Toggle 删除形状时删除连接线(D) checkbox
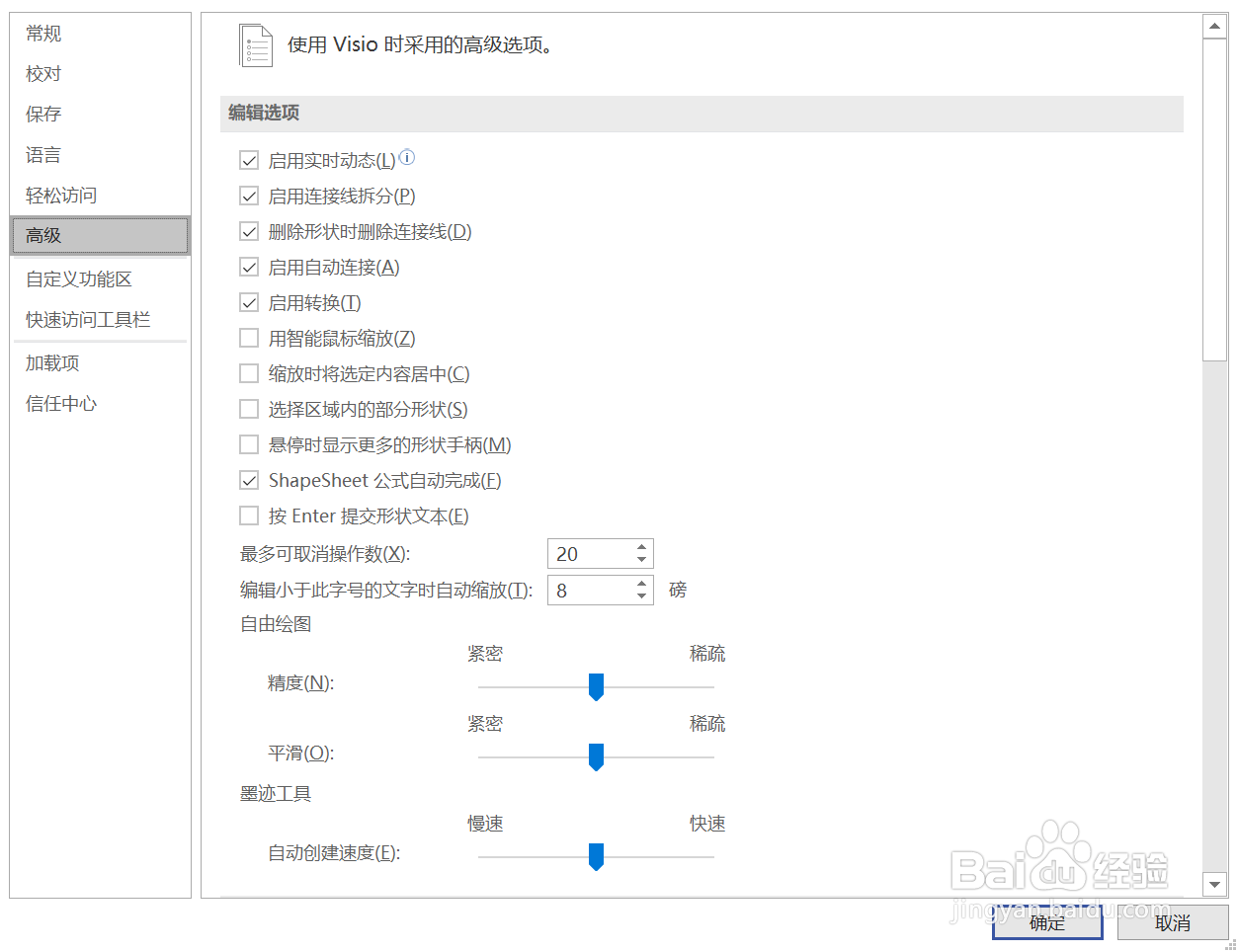Image resolution: width=1238 pixels, height=952 pixels. pyautogui.click(x=249, y=231)
